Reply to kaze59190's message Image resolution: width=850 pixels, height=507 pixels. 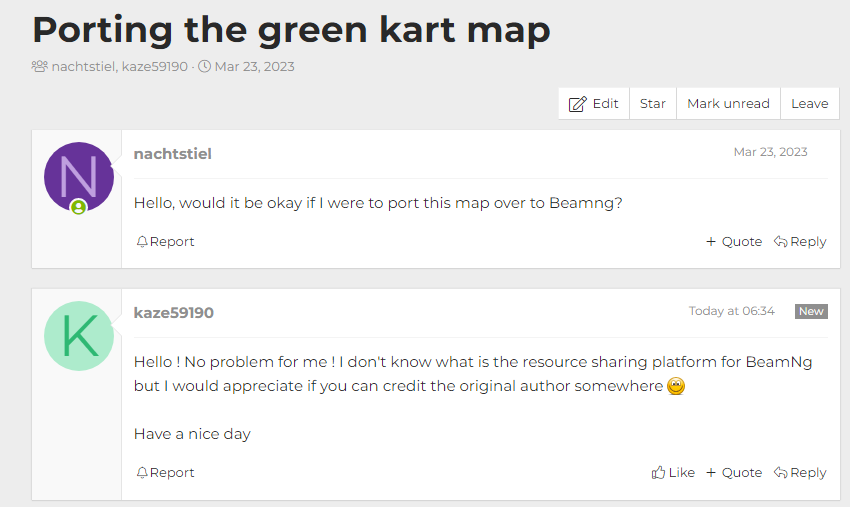coord(800,473)
